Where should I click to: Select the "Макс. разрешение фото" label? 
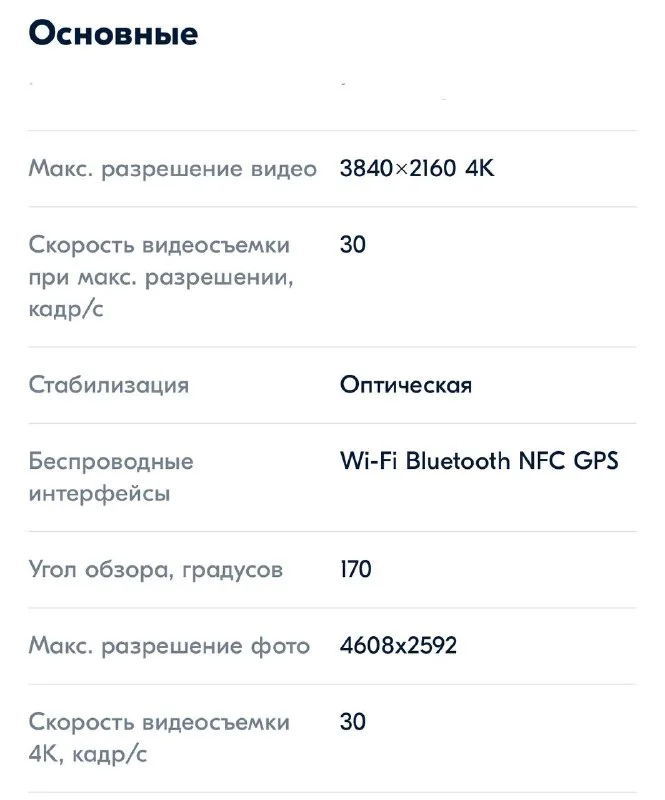pyautogui.click(x=169, y=646)
